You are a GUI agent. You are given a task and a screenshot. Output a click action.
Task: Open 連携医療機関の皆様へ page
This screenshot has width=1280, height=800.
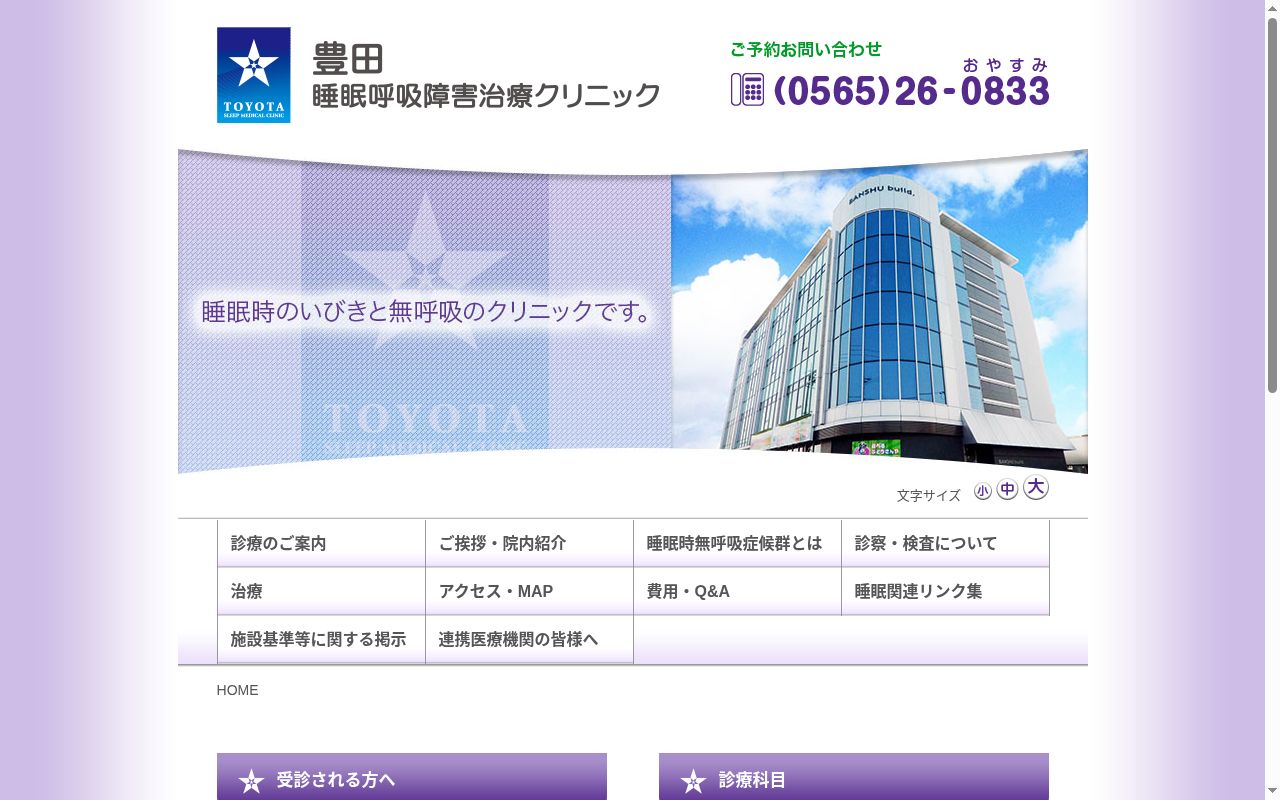tap(529, 639)
